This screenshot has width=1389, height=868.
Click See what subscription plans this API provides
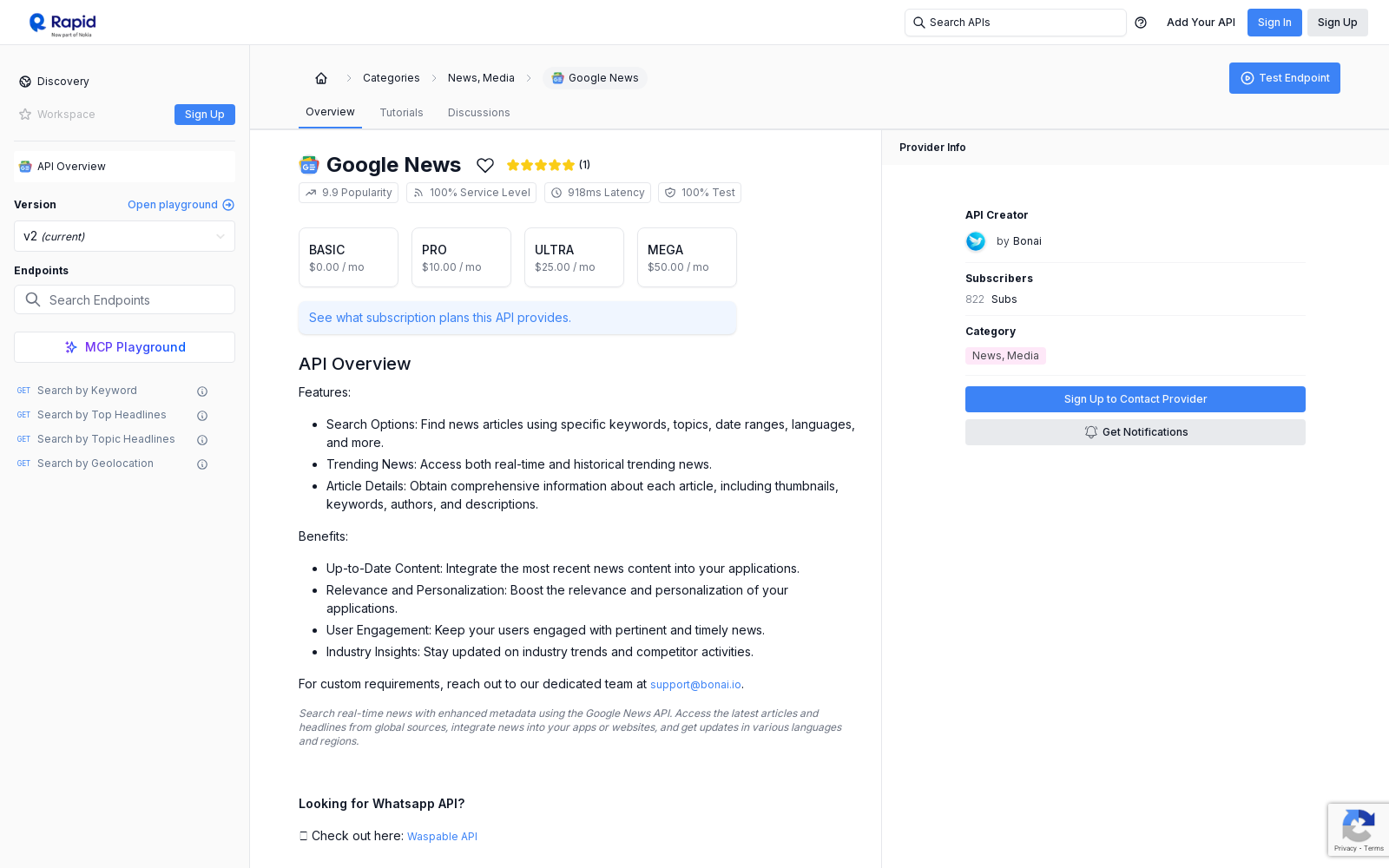[517, 318]
